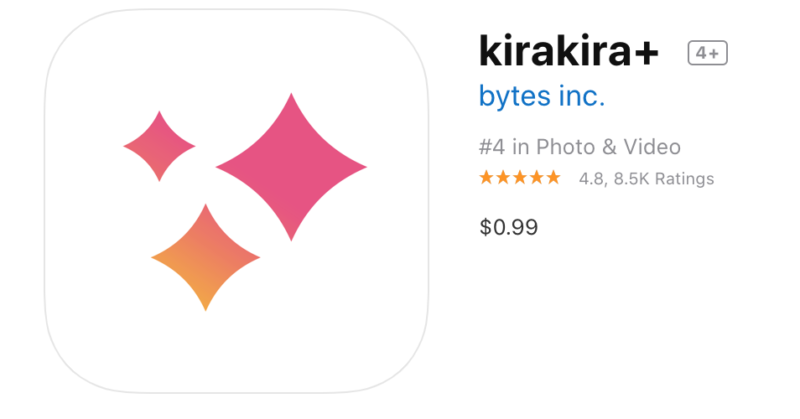This screenshot has width=800, height=419.
Task: Click the second orange rating star
Action: pos(503,178)
